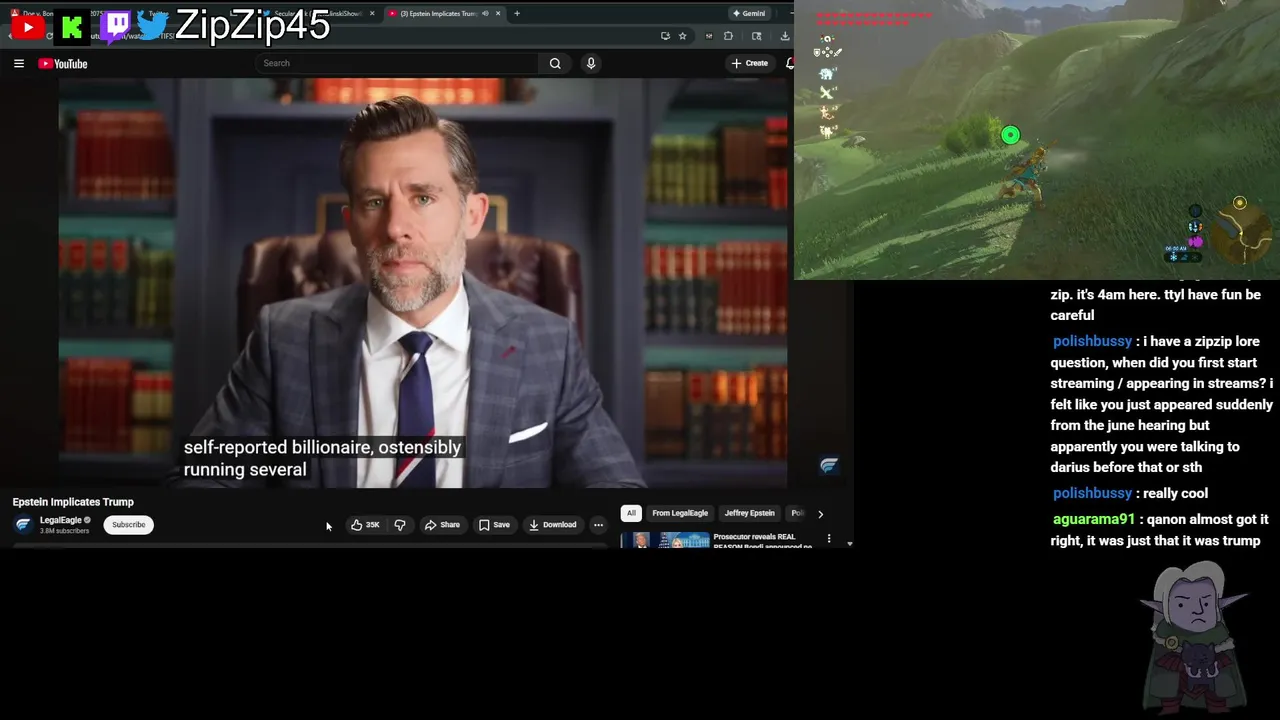1280x720 pixels.
Task: Open the Prosecutor reveals REAL REASON video thumbnail
Action: 665,541
